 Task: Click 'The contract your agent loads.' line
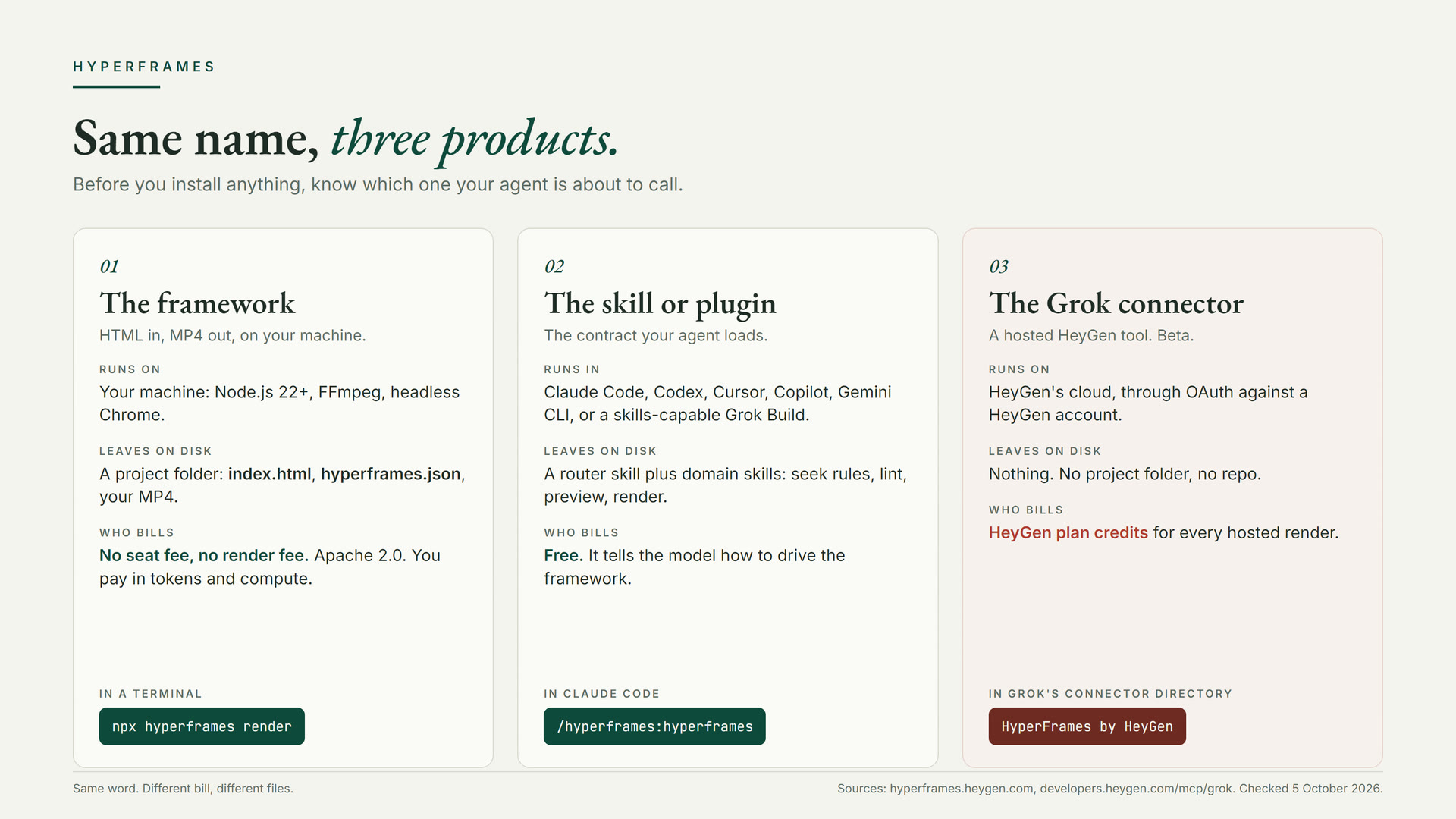656,335
